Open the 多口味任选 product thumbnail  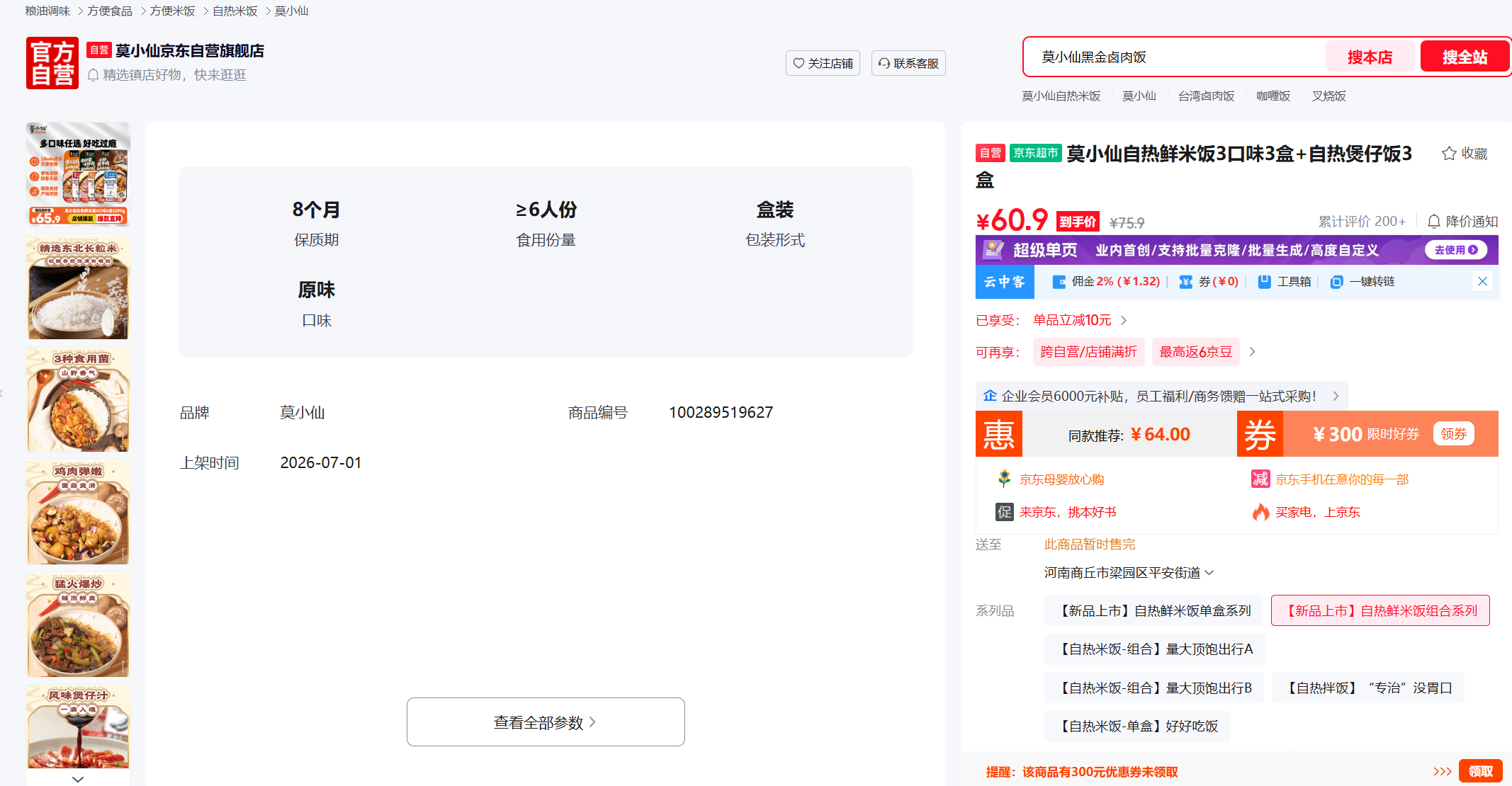(x=78, y=174)
